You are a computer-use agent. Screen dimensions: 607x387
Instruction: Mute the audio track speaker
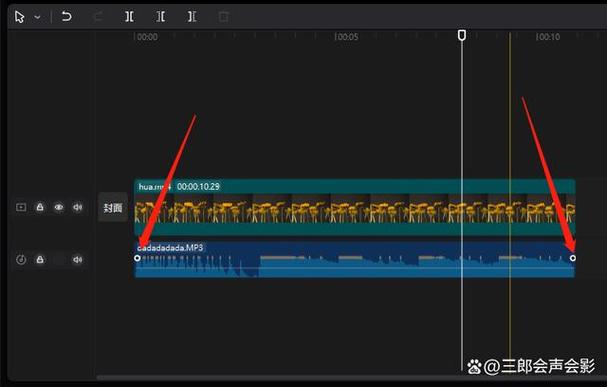click(77, 260)
